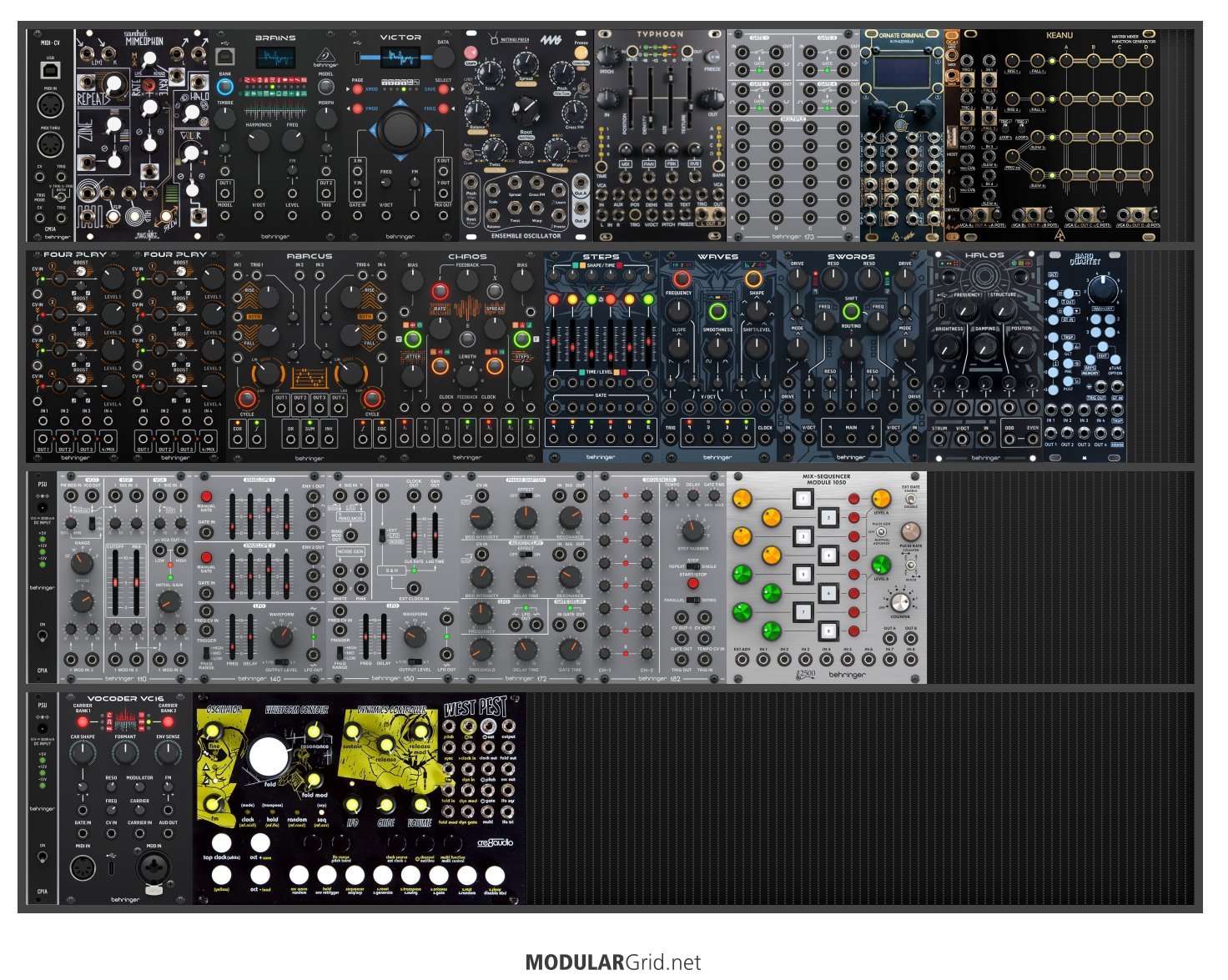Screen dimensions: 1228x980
Task: Click the TIMBRE knob on Brains
Action: pyautogui.click(x=225, y=118)
